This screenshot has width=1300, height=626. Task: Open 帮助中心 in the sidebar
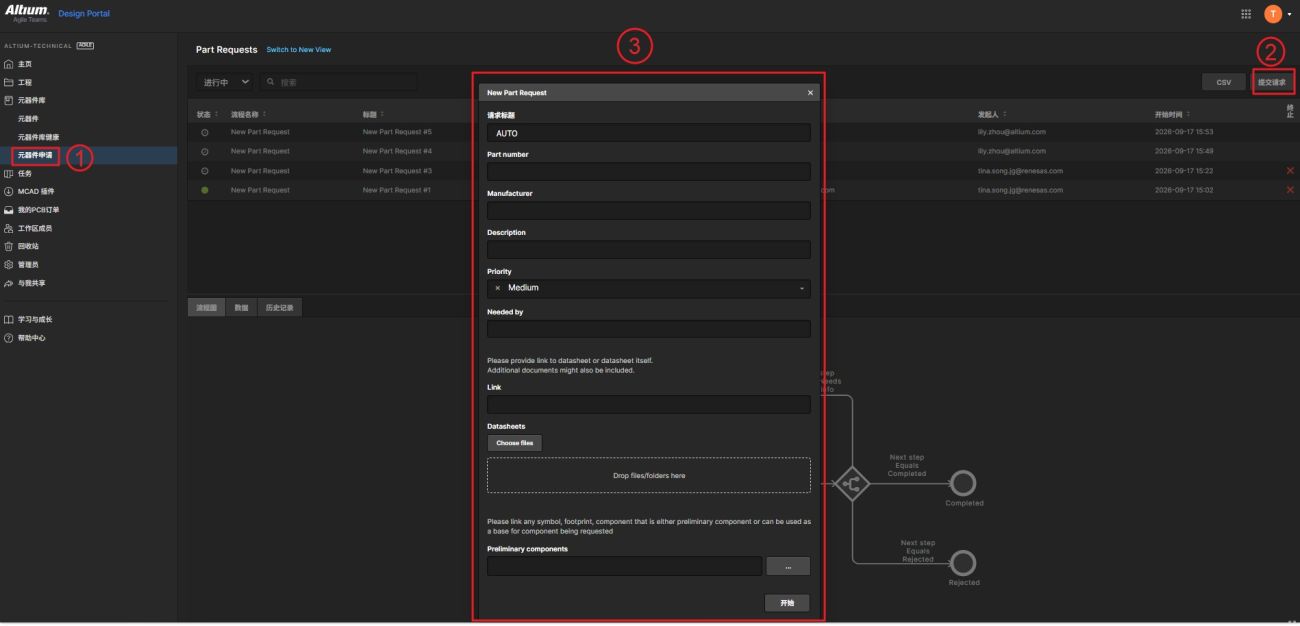(32, 337)
